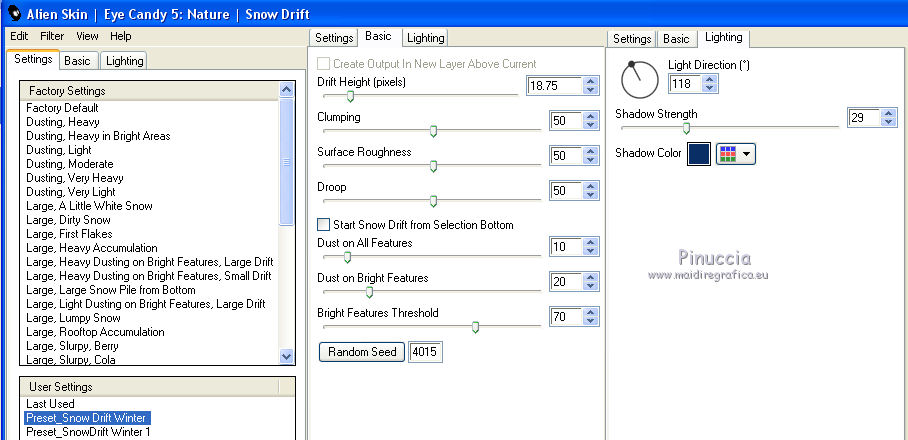The image size is (908, 440).
Task: Select Dusting, Heavy in Bright Areas preset
Action: [98, 136]
